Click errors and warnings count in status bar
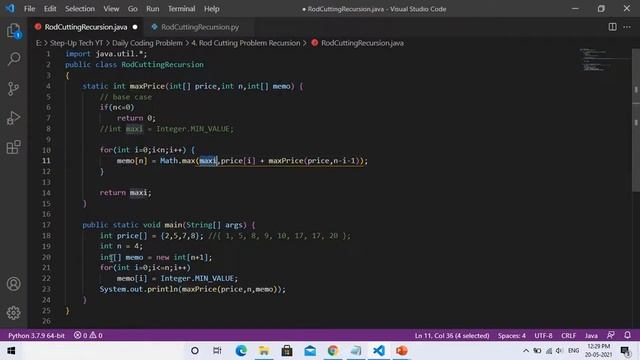Viewport: 640px width, 360px height. pos(88,336)
